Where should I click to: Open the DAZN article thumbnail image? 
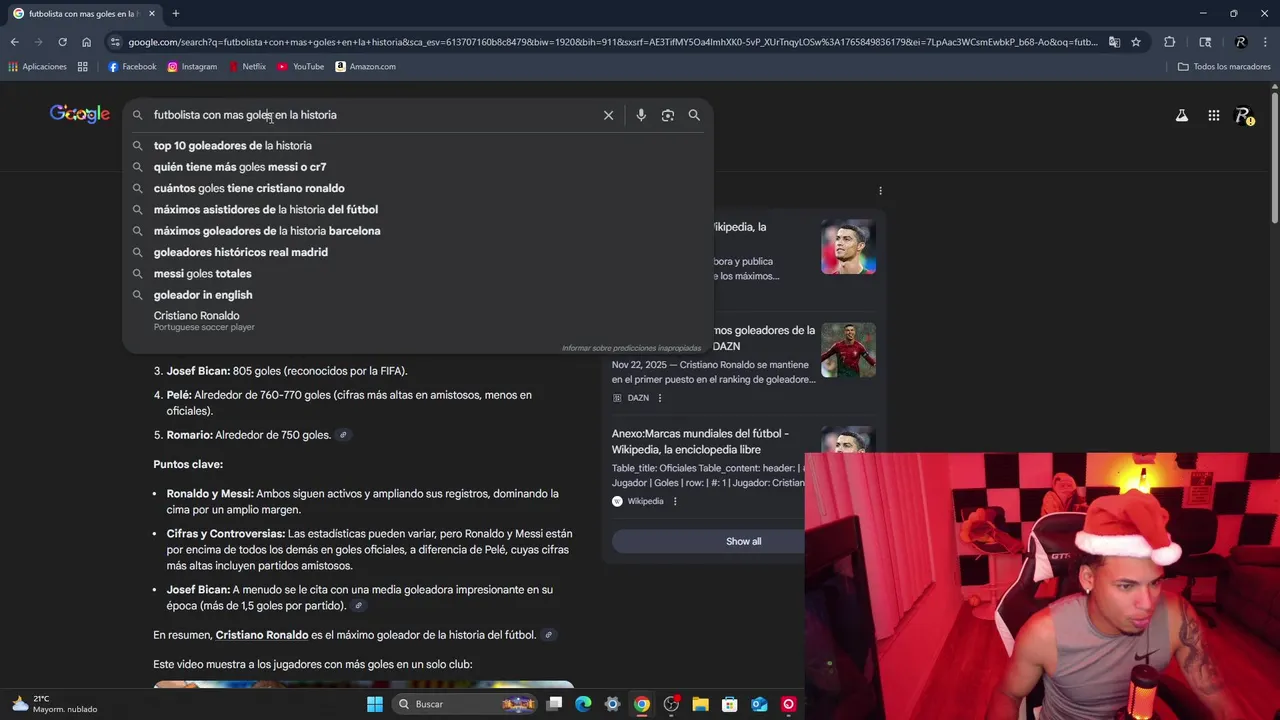coord(848,350)
